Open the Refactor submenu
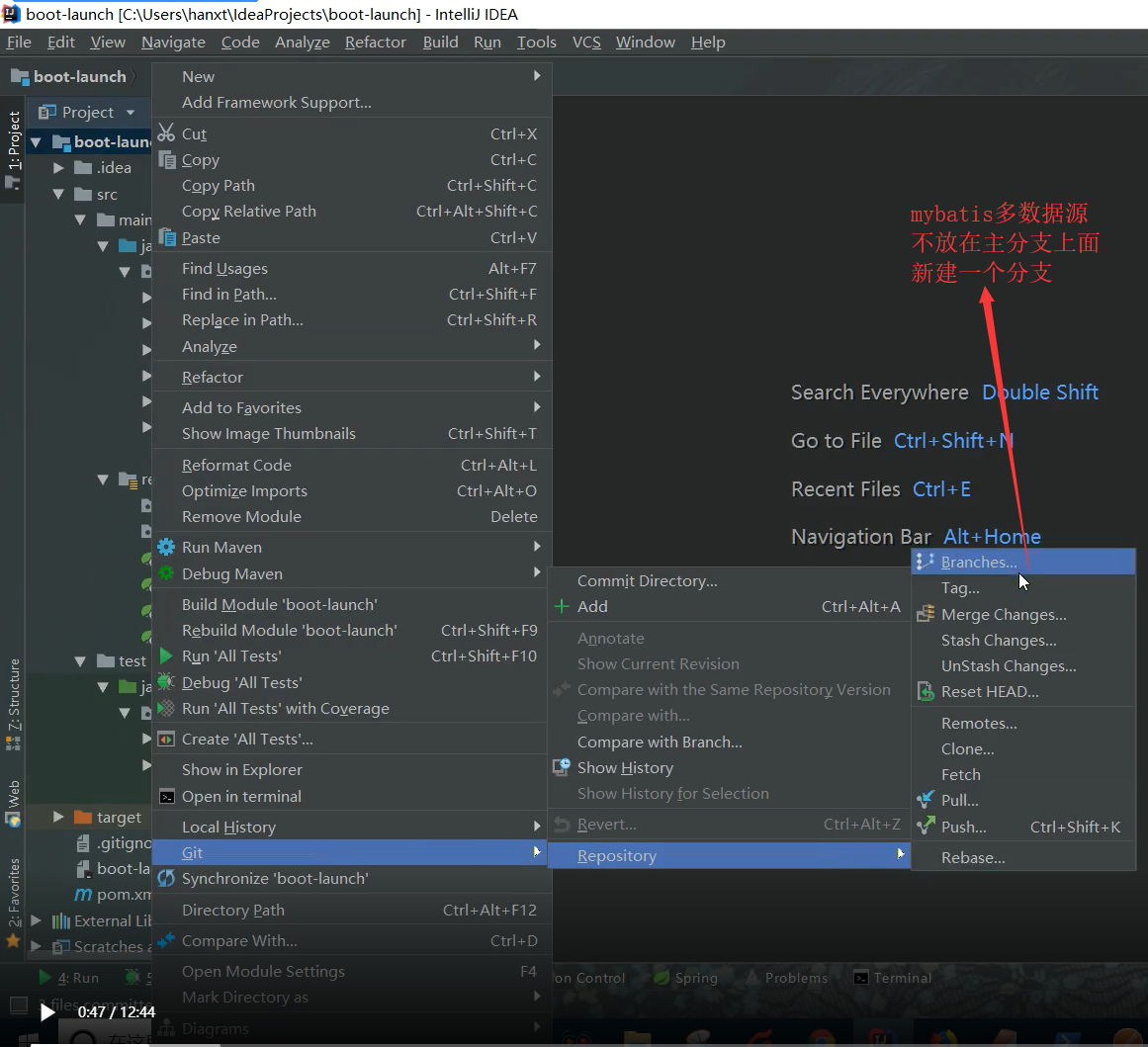The height and width of the screenshot is (1047, 1148). [351, 377]
